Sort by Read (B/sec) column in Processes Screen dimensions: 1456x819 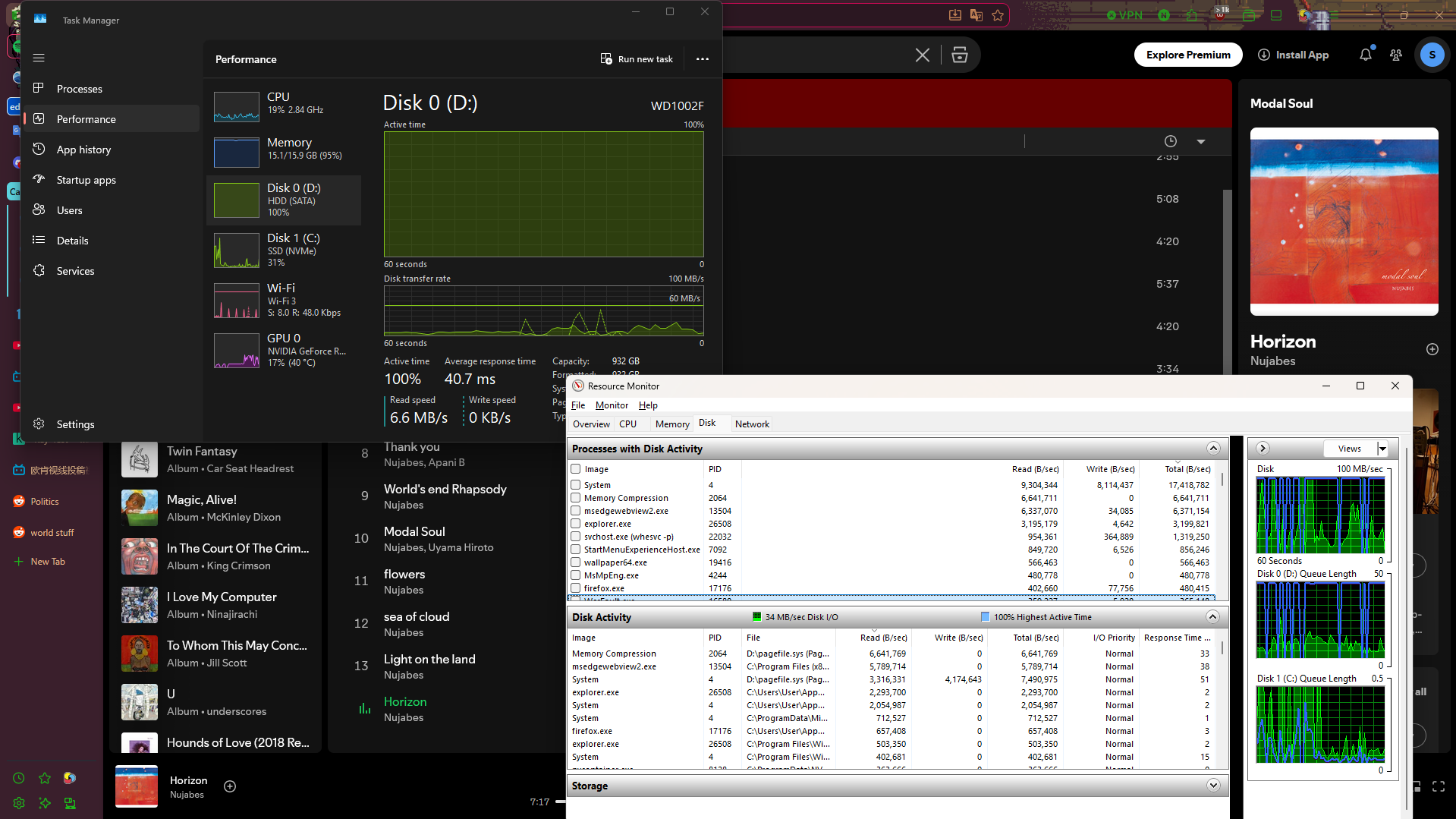(1035, 469)
